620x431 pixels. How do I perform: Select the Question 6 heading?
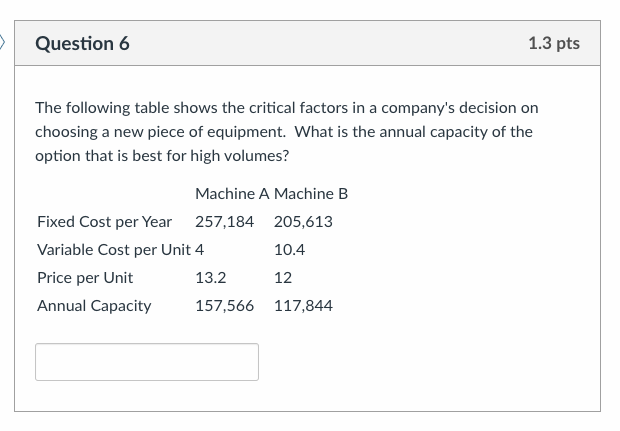pos(82,44)
